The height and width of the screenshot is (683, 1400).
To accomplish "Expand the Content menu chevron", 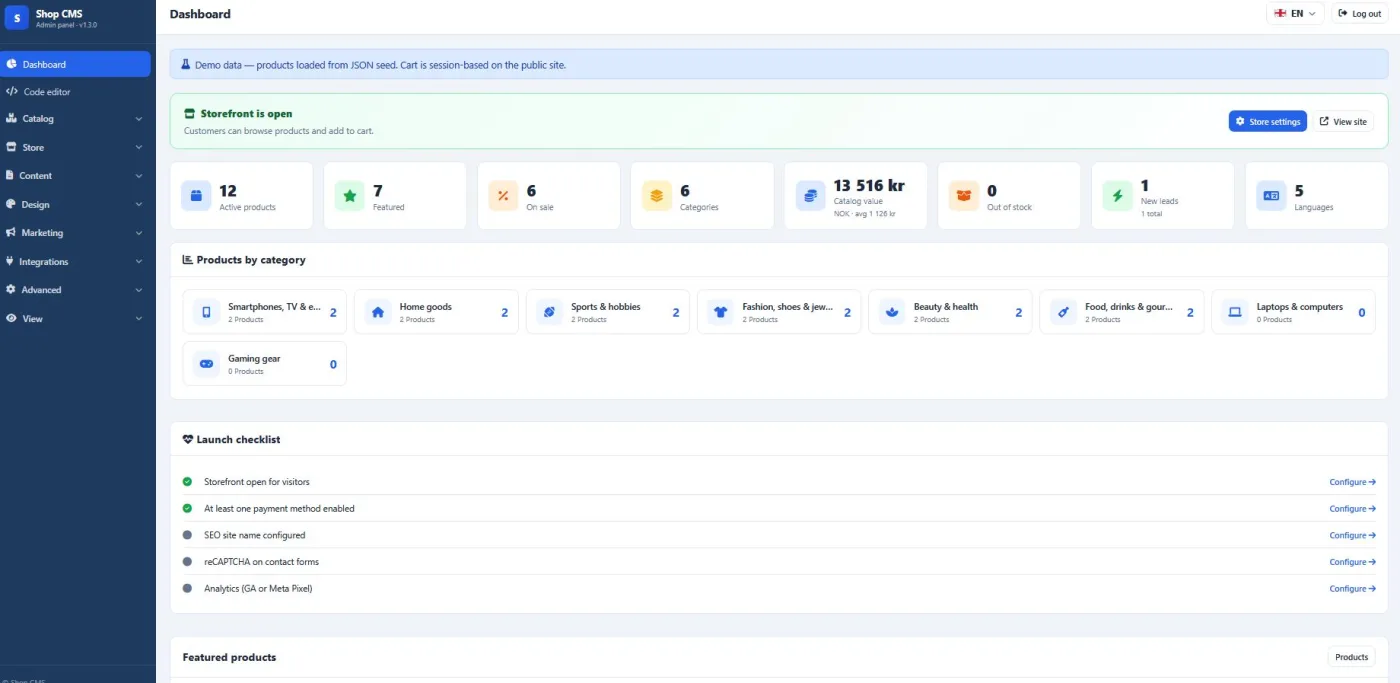I will tap(139, 176).
